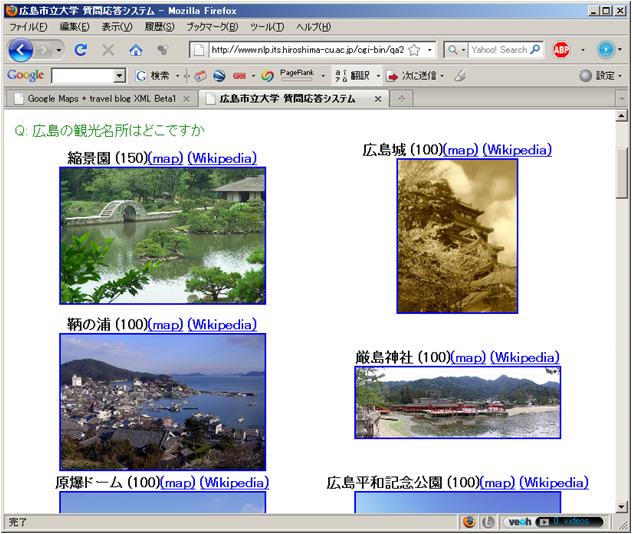Bookmark this page with the star icon
Screen dimensions: 632x534
[x=414, y=49]
